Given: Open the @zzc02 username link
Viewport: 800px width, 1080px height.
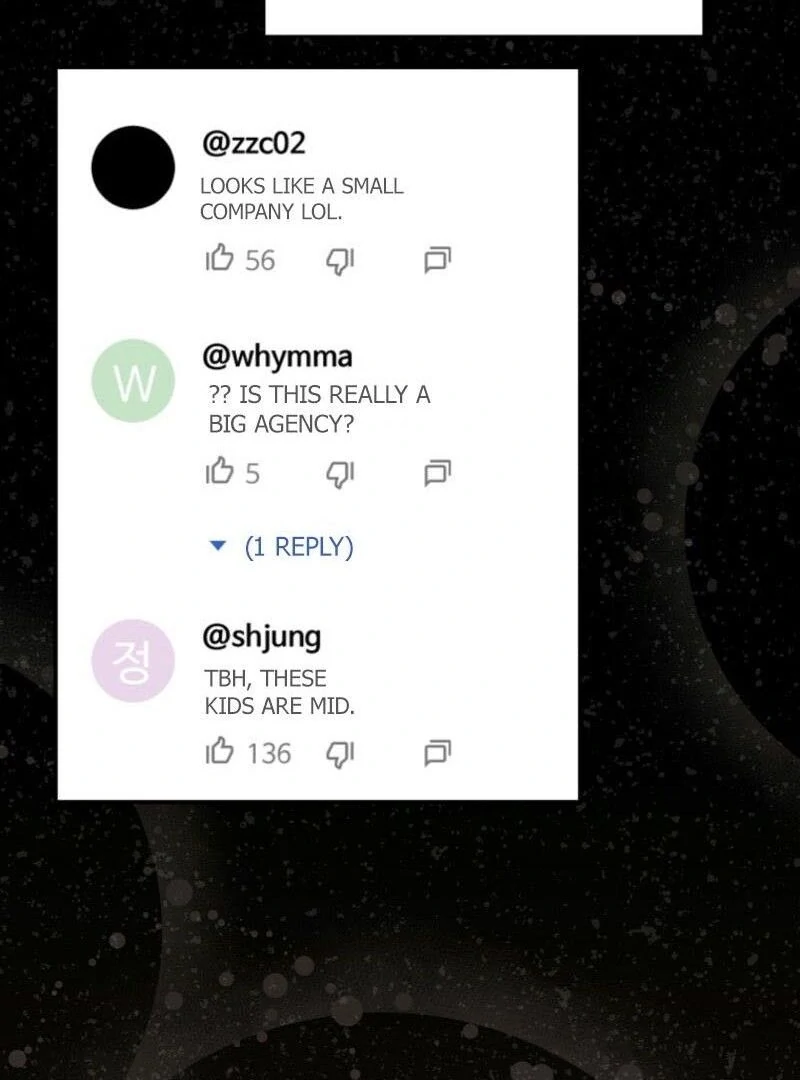Looking at the screenshot, I should pos(254,143).
